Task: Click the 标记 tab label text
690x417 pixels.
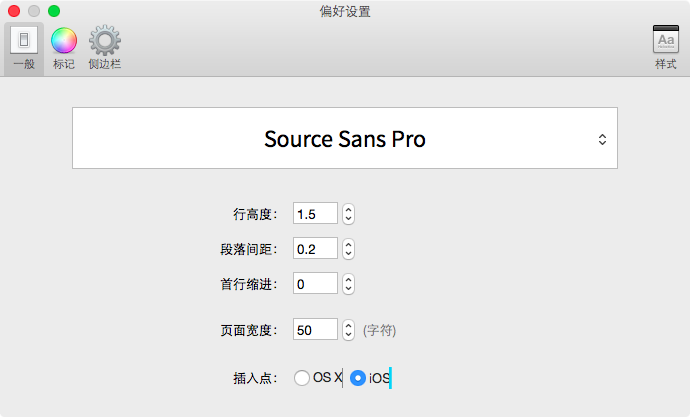Action: [x=64, y=64]
